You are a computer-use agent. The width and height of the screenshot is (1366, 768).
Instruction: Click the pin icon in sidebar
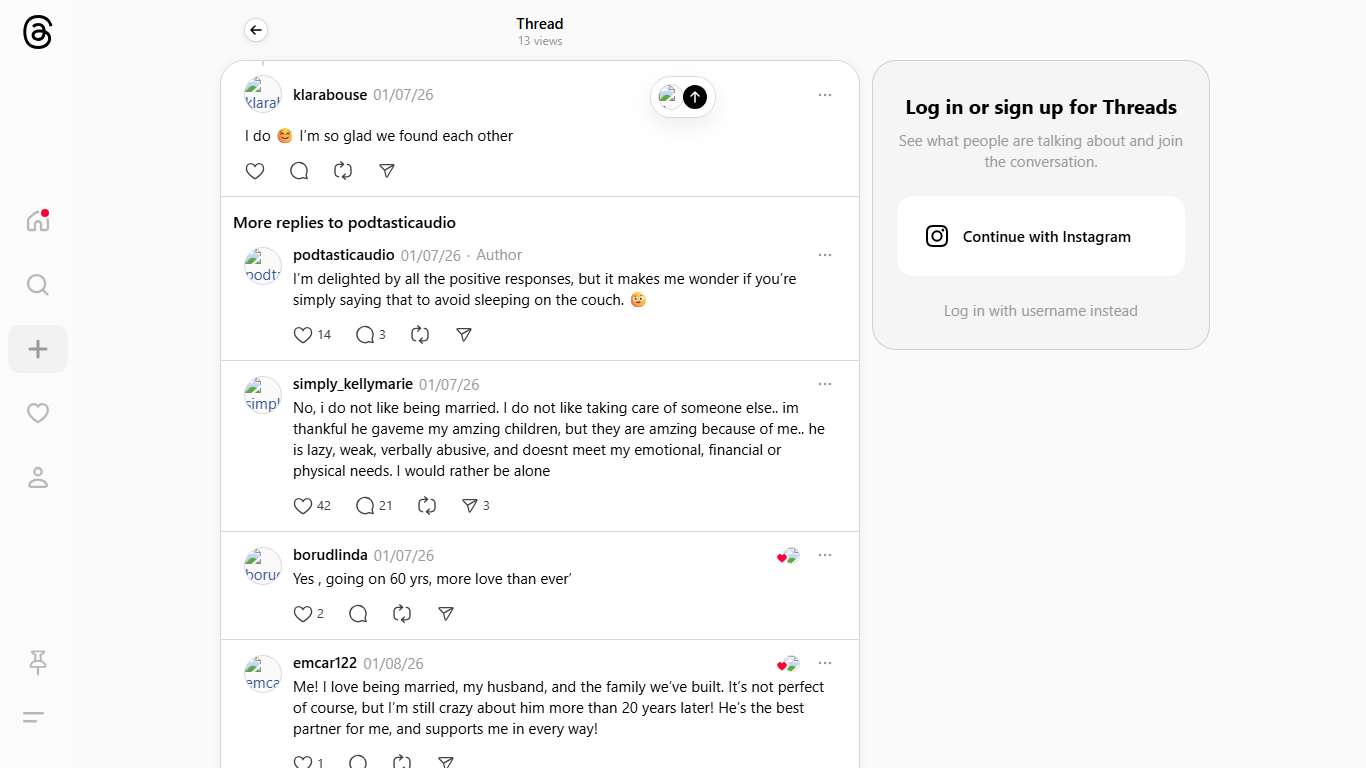(x=38, y=662)
